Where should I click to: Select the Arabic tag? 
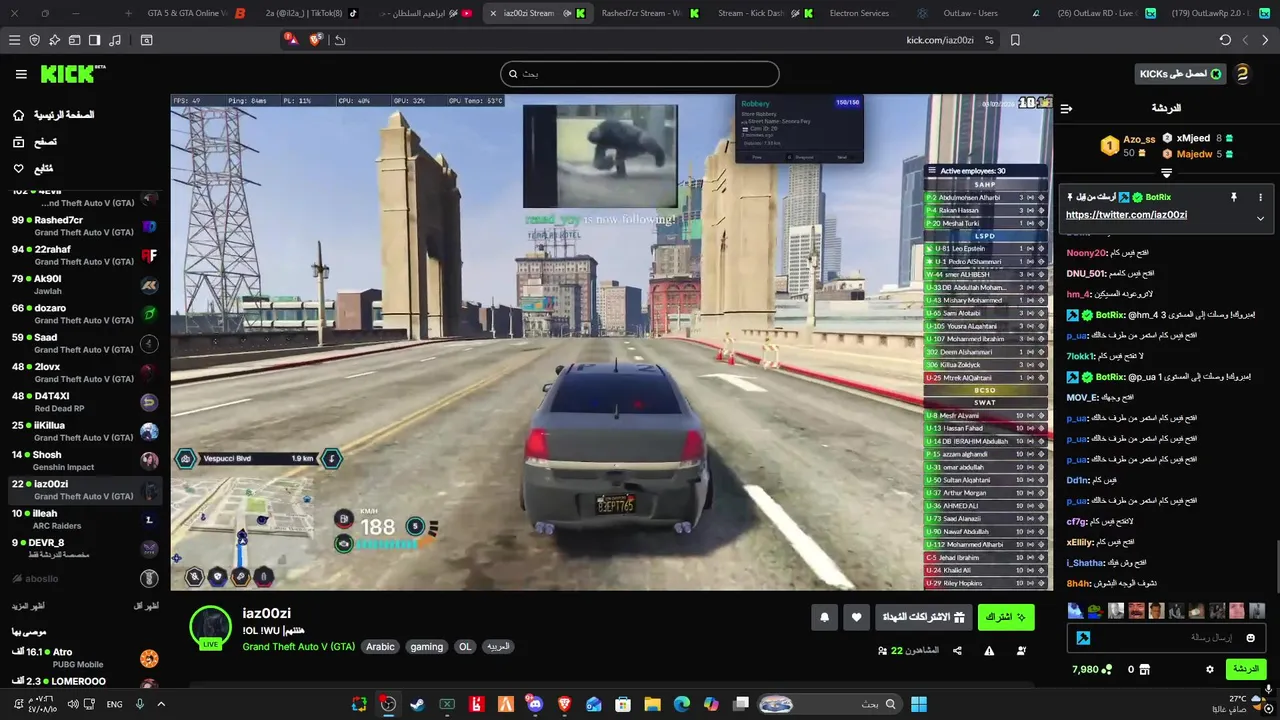tap(380, 647)
